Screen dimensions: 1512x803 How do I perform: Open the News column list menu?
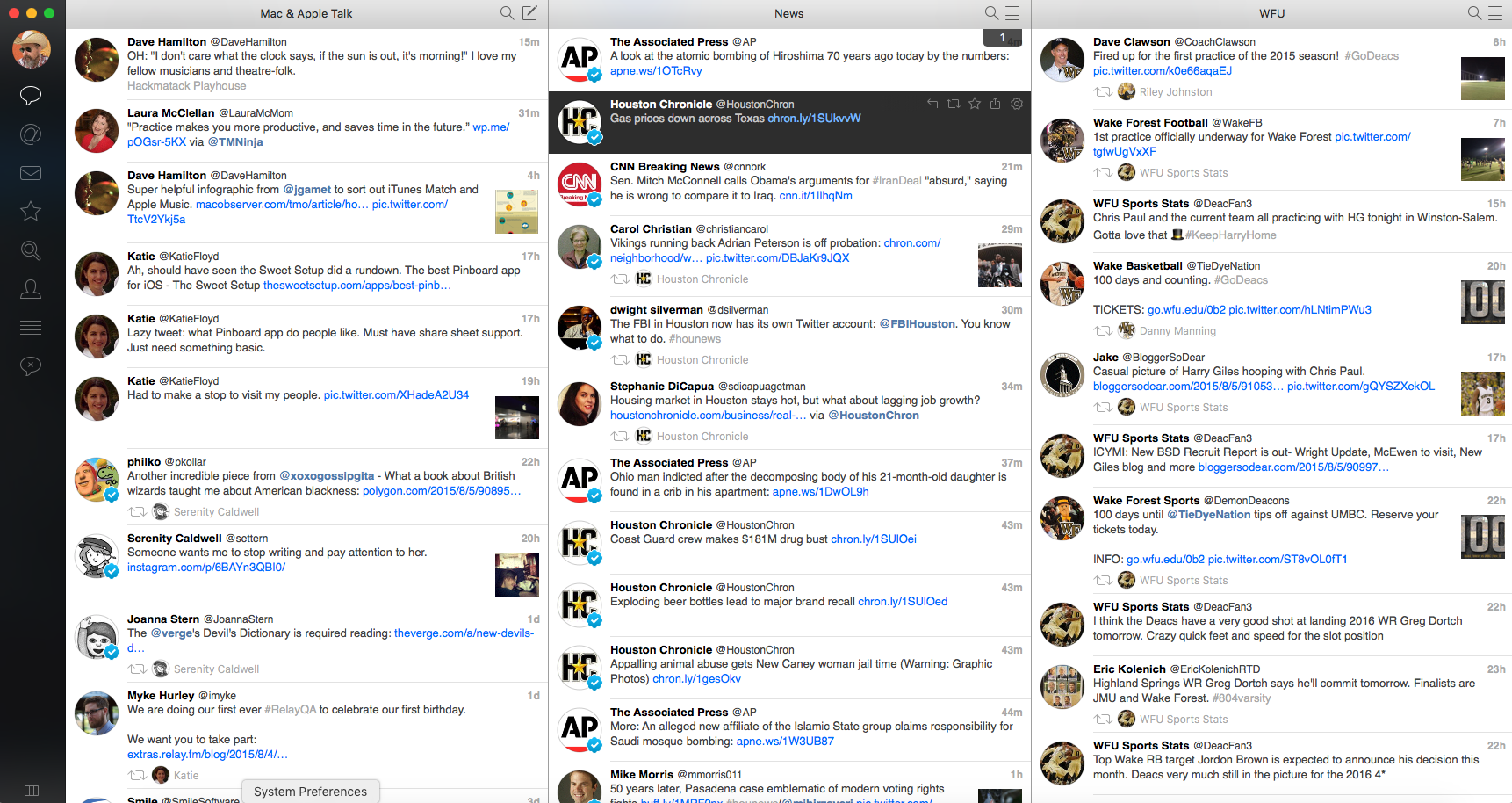pyautogui.click(x=1012, y=13)
